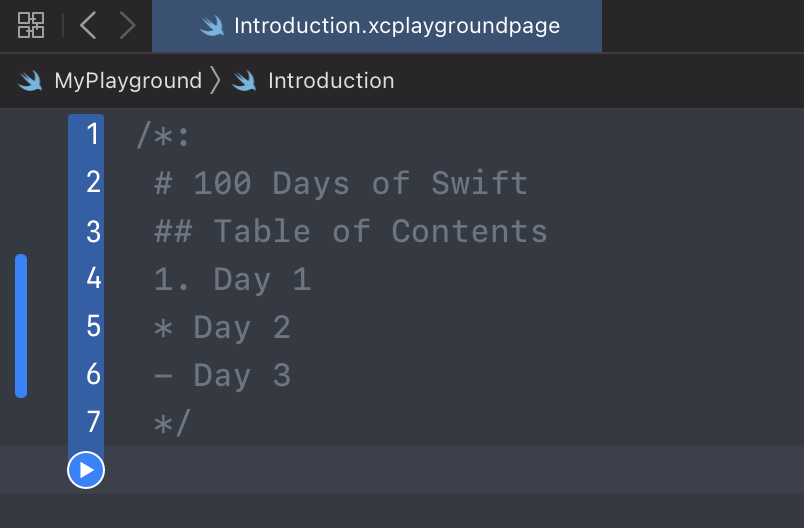Click the Introduction page Swift icon
This screenshot has height=528, width=804.
245,81
